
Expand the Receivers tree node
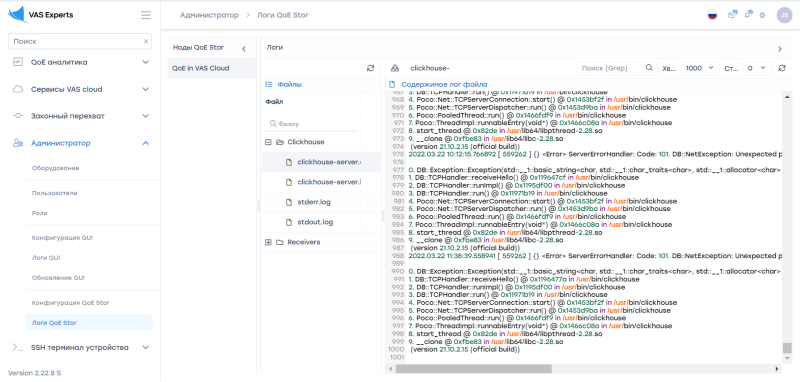(268, 242)
